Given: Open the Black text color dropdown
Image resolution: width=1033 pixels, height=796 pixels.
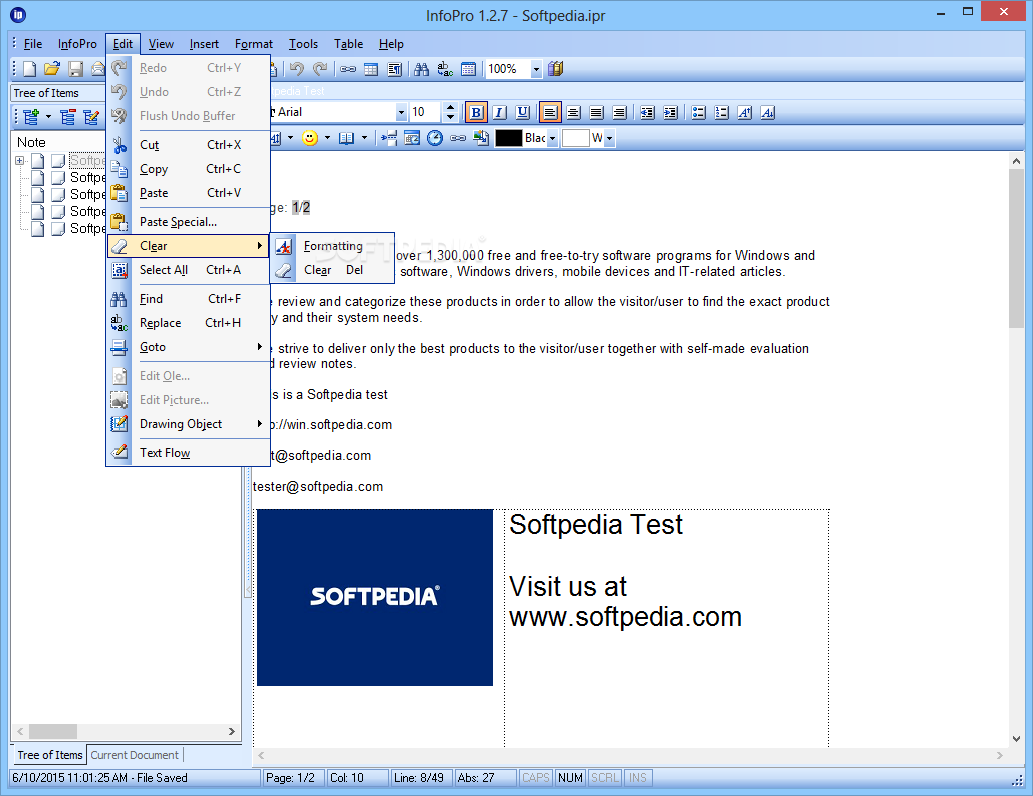Looking at the screenshot, I should point(552,138).
